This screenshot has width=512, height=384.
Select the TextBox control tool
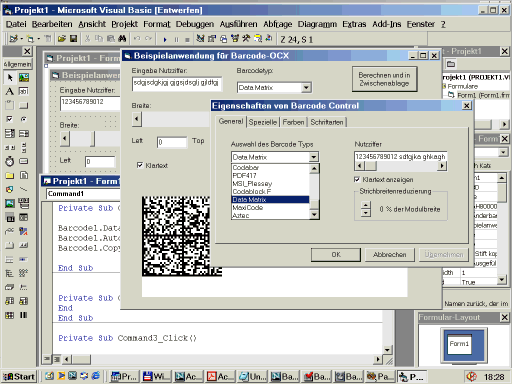click(x=24, y=91)
